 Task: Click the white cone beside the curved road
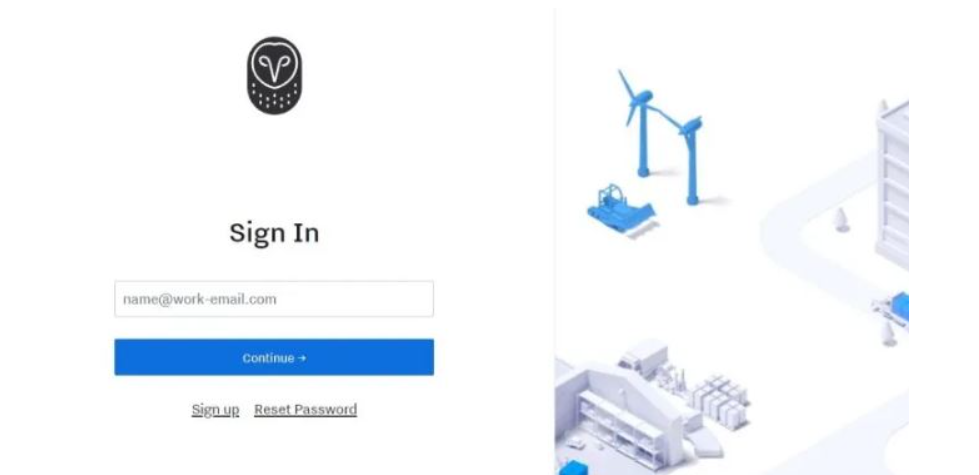pyautogui.click(x=842, y=220)
